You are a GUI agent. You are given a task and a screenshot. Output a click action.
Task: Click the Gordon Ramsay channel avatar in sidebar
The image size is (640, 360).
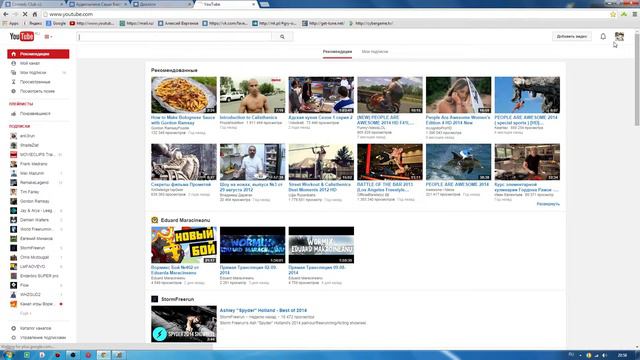pyautogui.click(x=13, y=201)
